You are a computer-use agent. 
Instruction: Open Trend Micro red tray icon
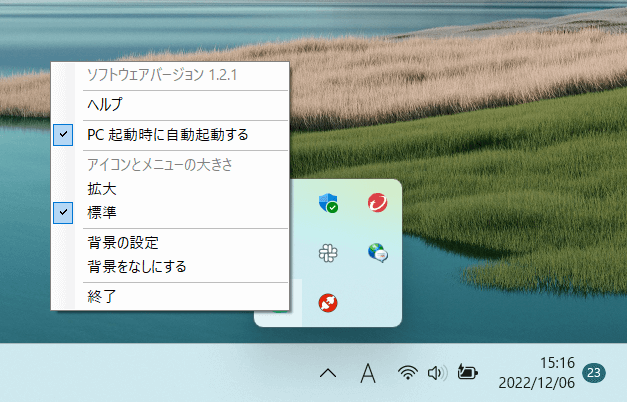[x=377, y=202]
